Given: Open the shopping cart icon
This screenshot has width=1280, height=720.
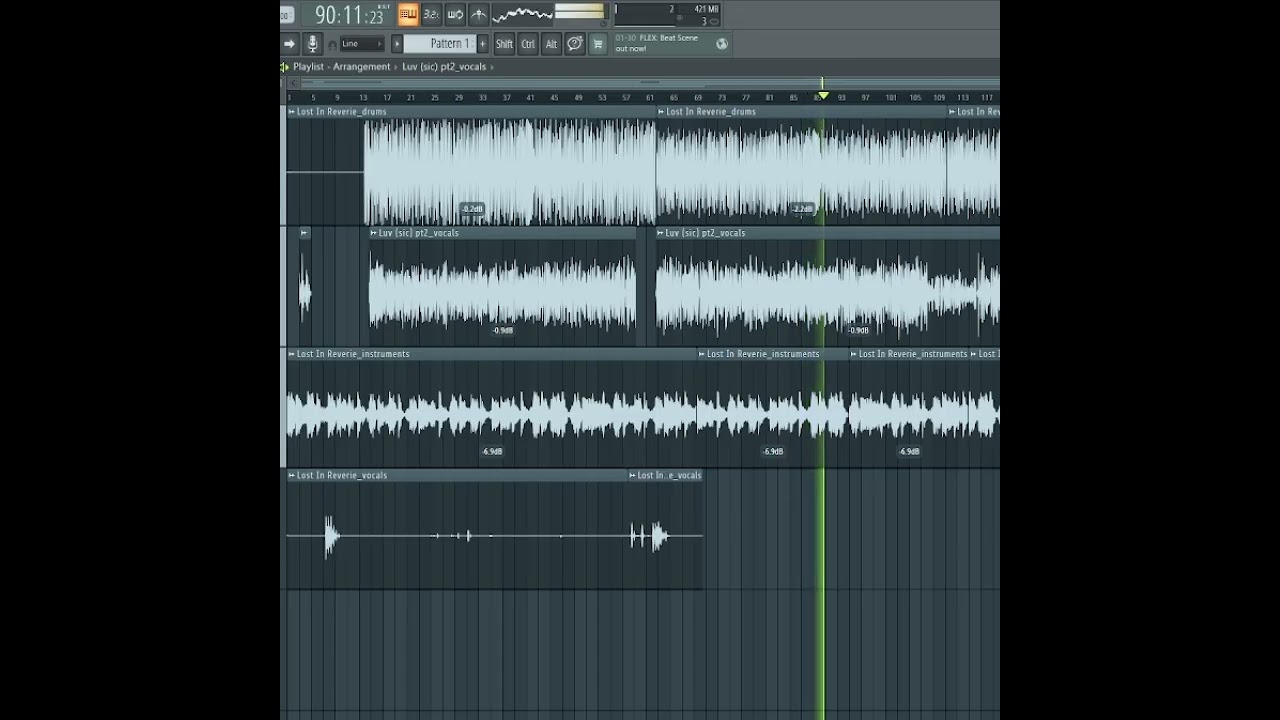Looking at the screenshot, I should (598, 43).
